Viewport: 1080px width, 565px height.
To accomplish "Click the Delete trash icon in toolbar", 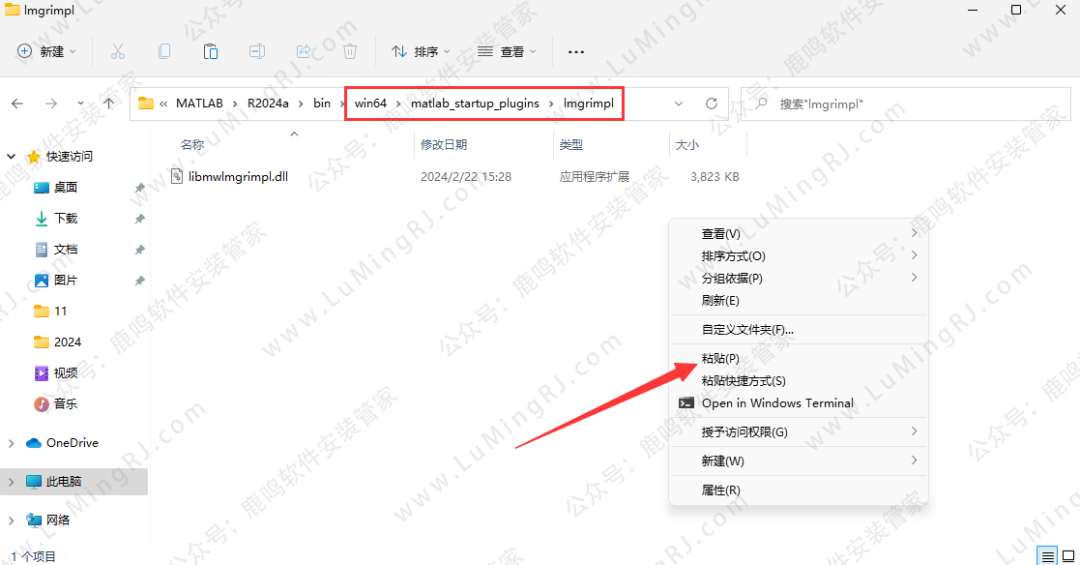I will 350,52.
